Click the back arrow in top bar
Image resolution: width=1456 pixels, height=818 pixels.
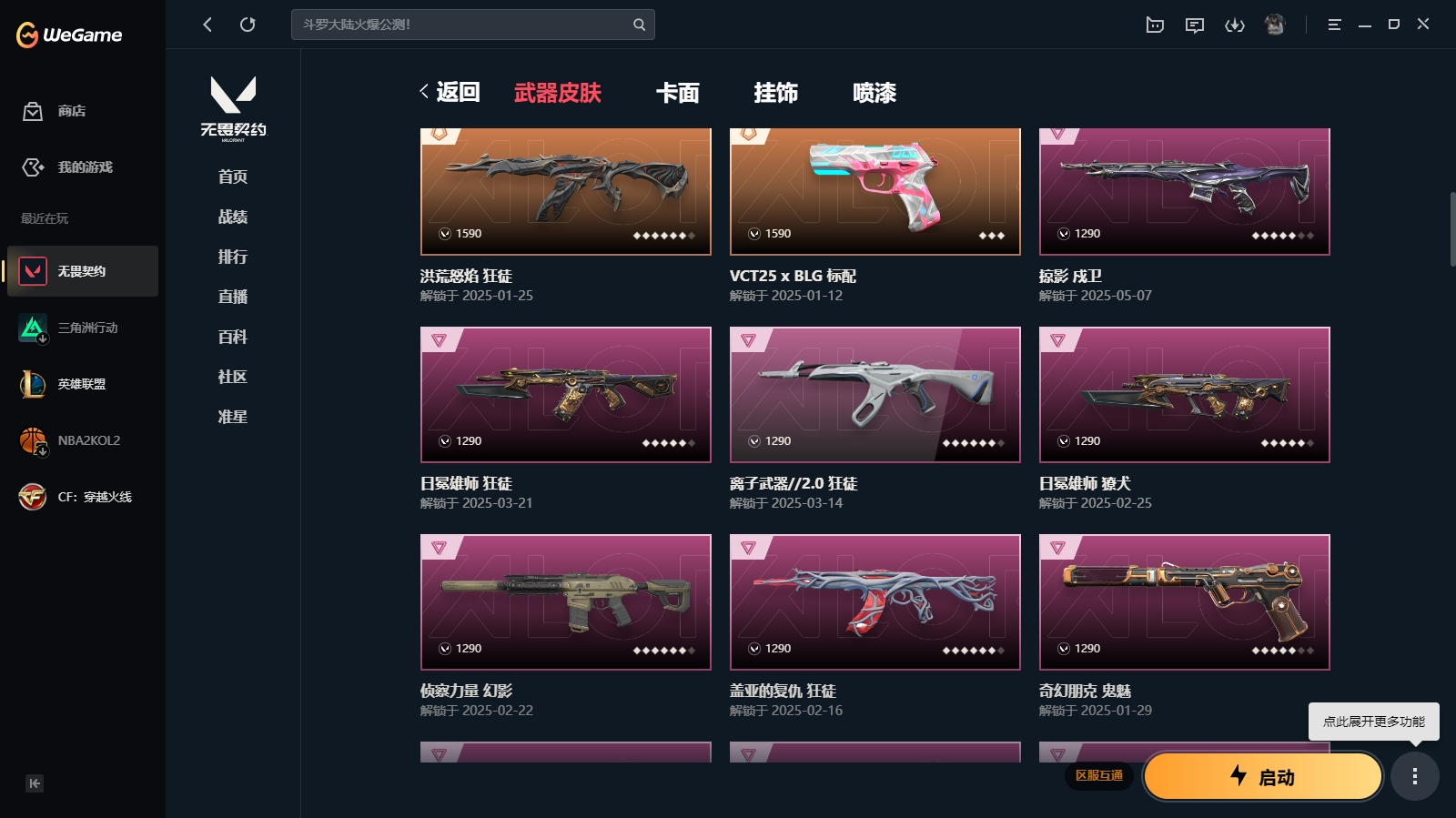[x=207, y=25]
